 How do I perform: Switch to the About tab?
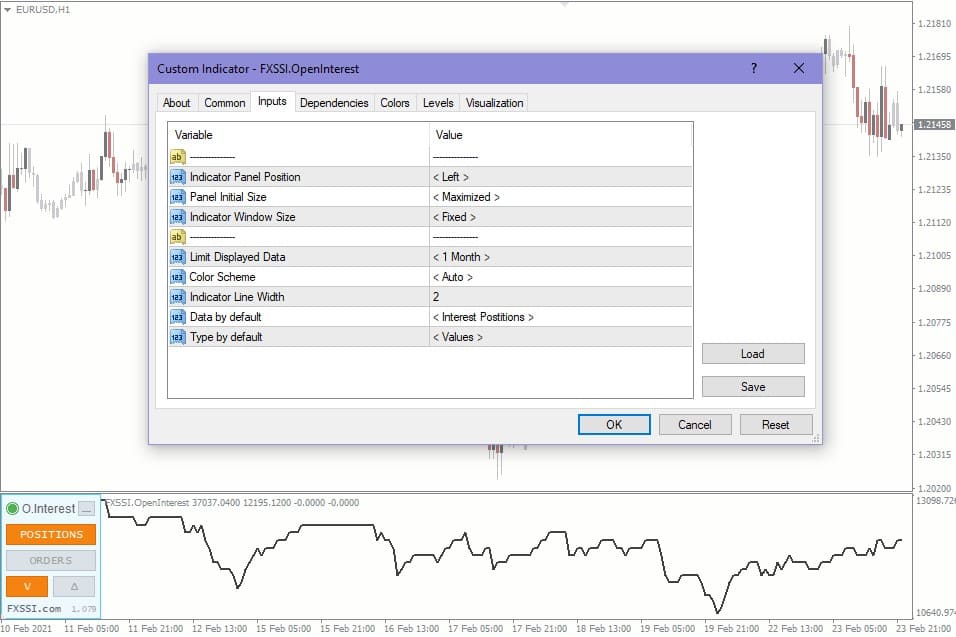pos(177,103)
